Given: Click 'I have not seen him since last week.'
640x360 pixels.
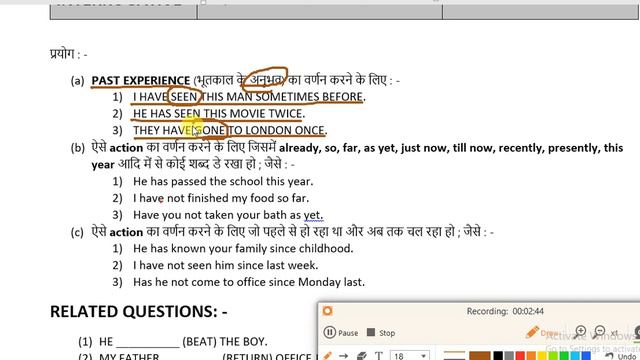Looking at the screenshot, I should [x=225, y=265].
